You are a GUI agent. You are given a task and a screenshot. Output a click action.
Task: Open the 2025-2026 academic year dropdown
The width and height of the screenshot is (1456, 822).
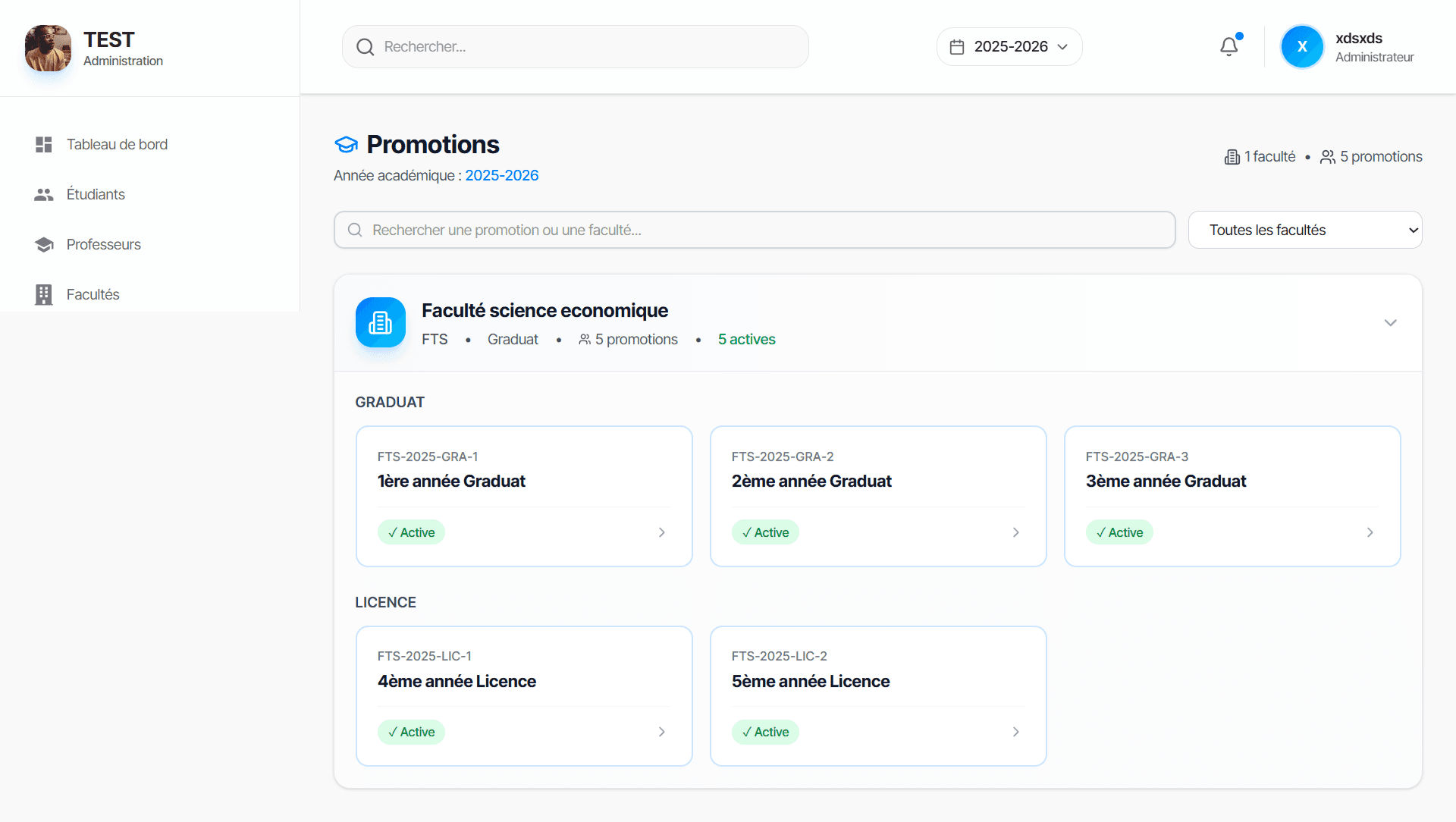pos(1009,46)
